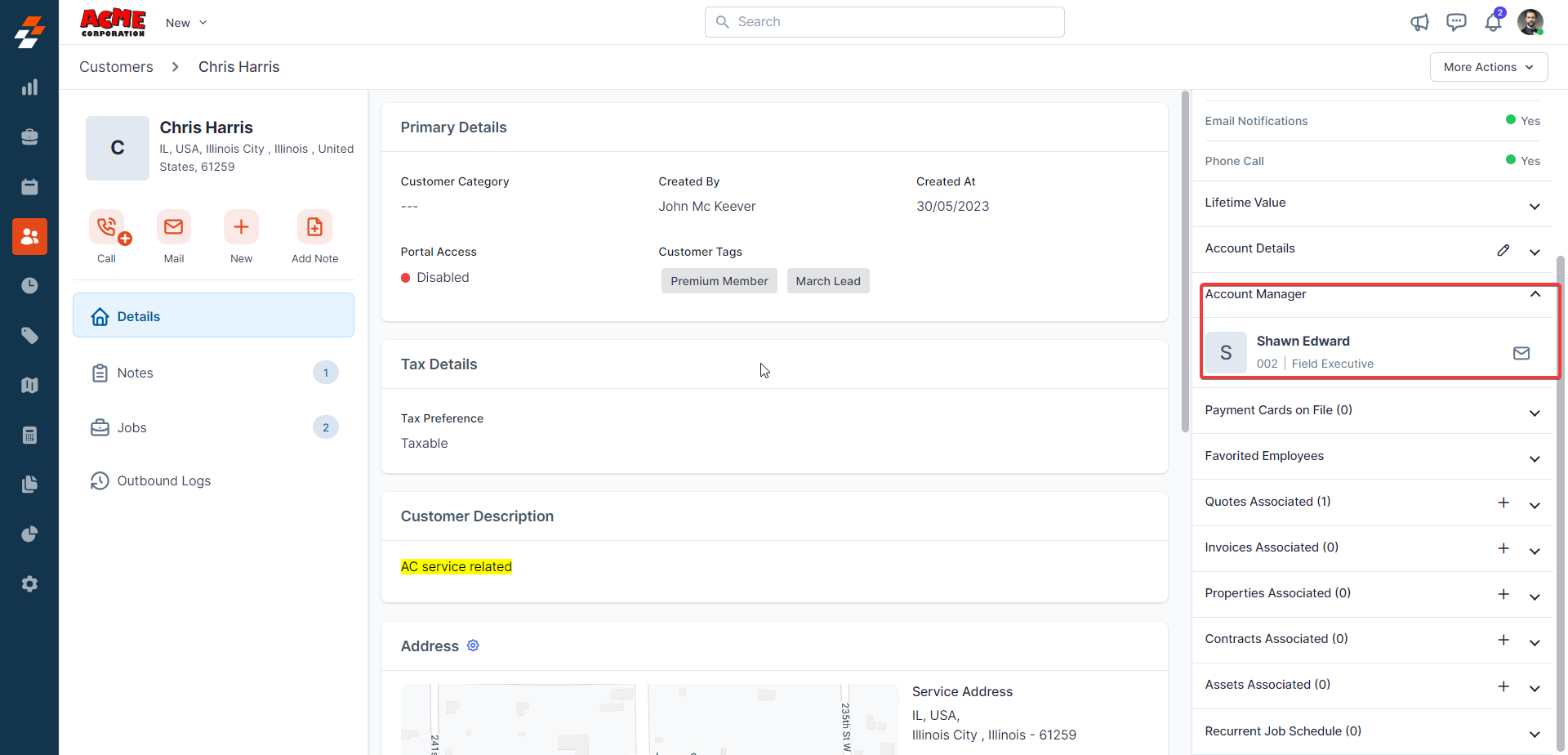Collapse the Account Manager section

[1535, 294]
